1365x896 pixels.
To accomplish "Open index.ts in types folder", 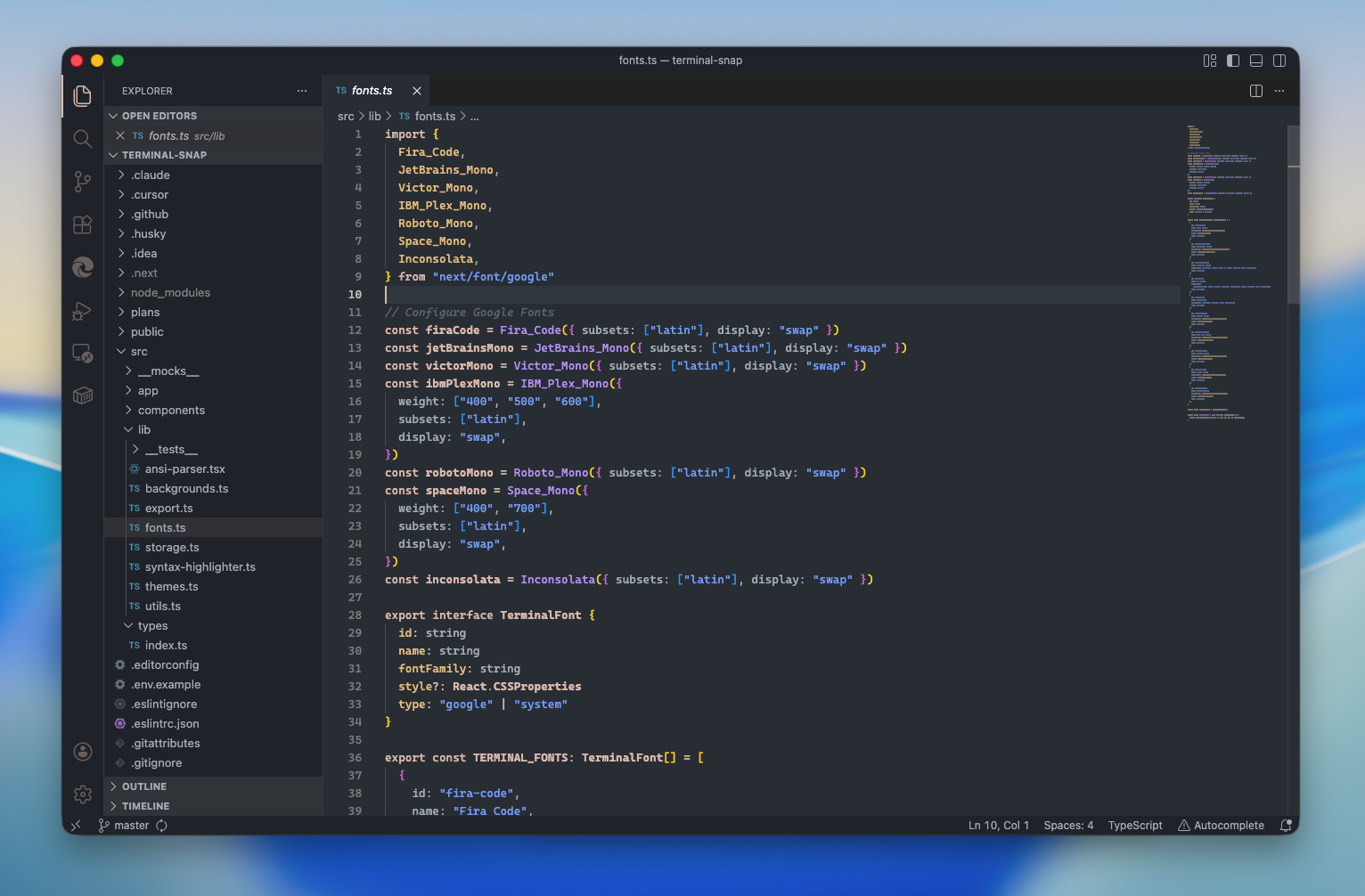I will 213,646.
